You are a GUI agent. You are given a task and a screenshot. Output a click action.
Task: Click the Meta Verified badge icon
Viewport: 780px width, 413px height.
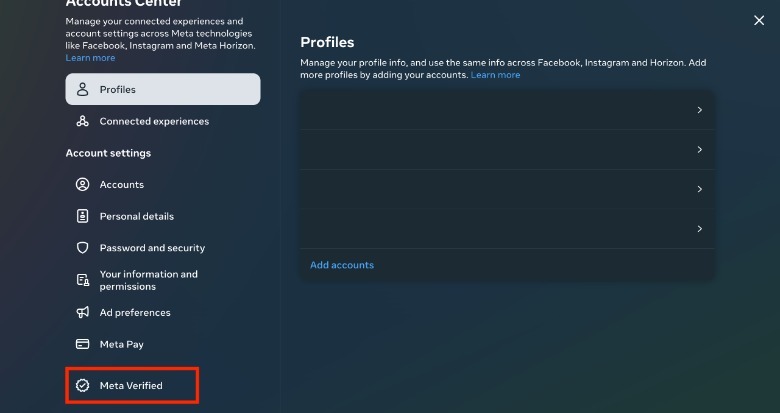click(x=83, y=386)
